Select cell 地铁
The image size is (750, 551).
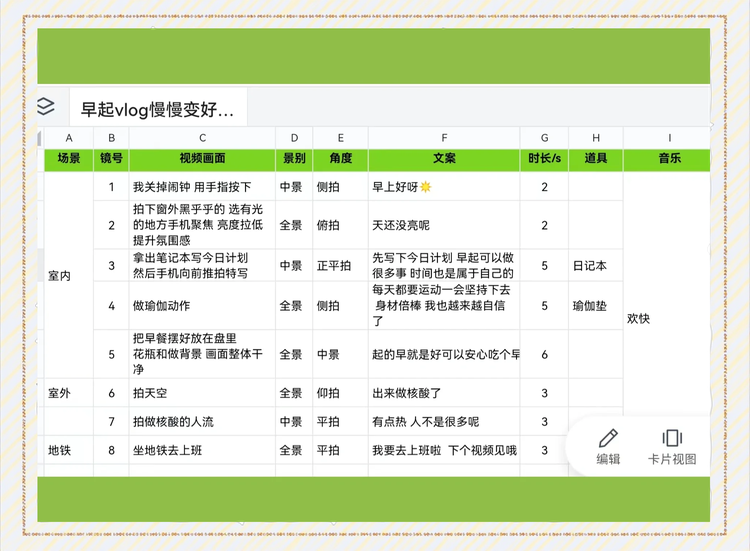(69, 450)
